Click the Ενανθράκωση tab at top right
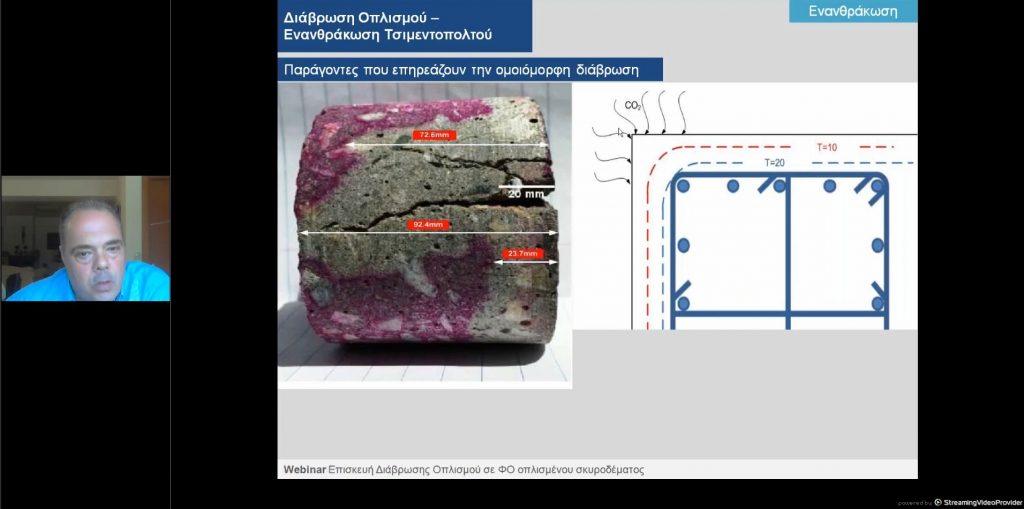This screenshot has height=509, width=1024. pyautogui.click(x=852, y=12)
